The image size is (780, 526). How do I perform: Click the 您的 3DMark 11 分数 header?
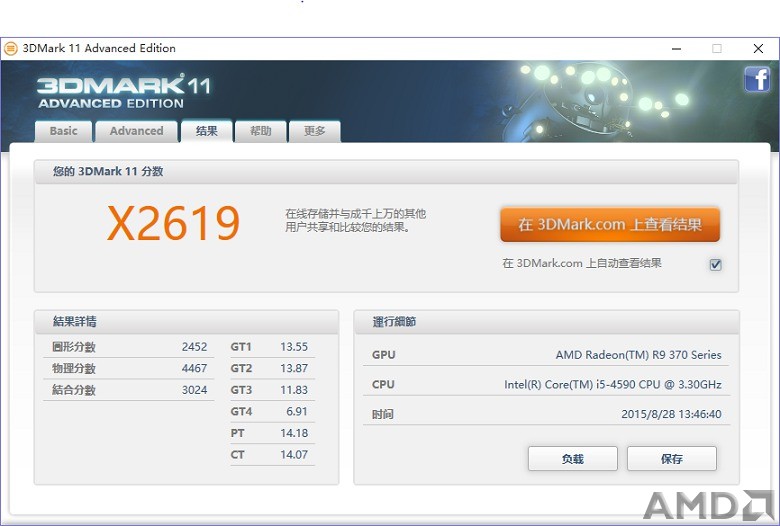point(108,171)
